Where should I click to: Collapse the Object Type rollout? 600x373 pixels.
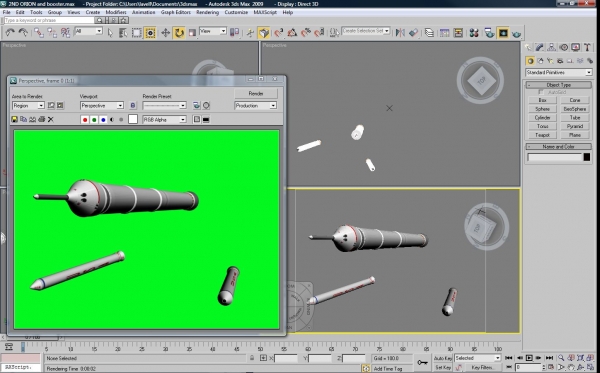[x=559, y=85]
